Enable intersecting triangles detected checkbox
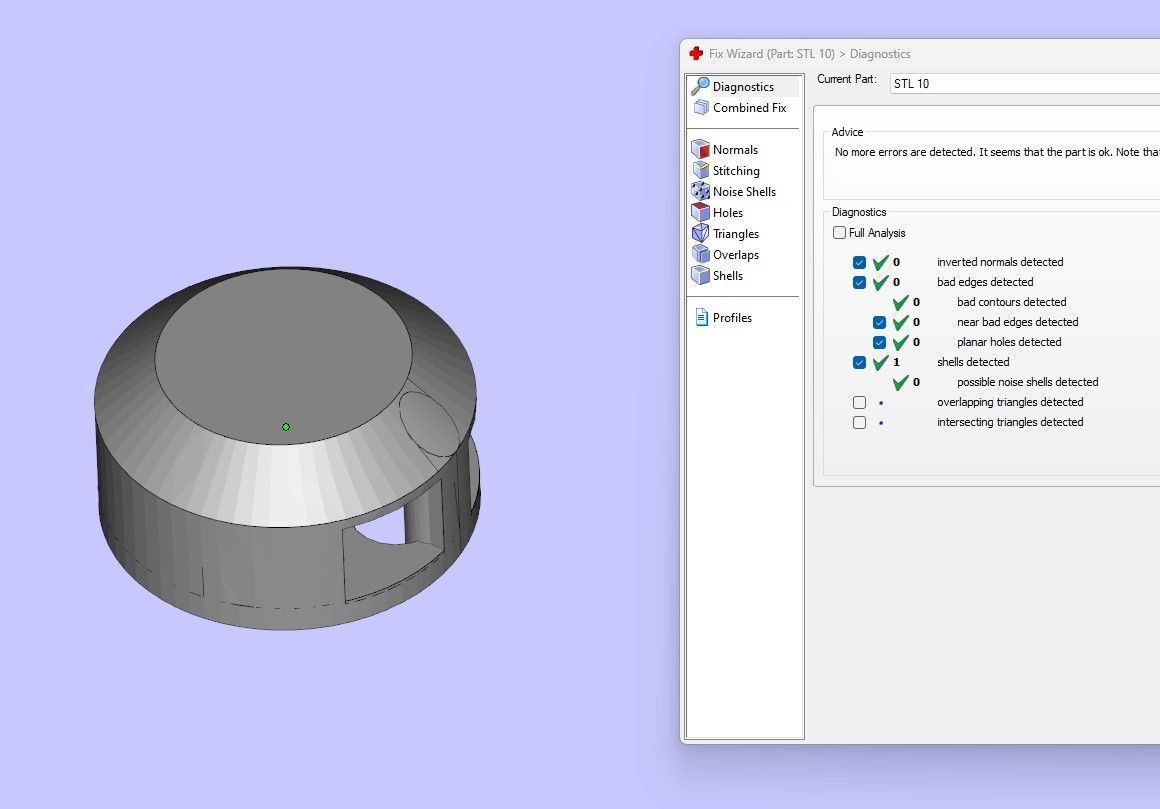 (x=859, y=422)
